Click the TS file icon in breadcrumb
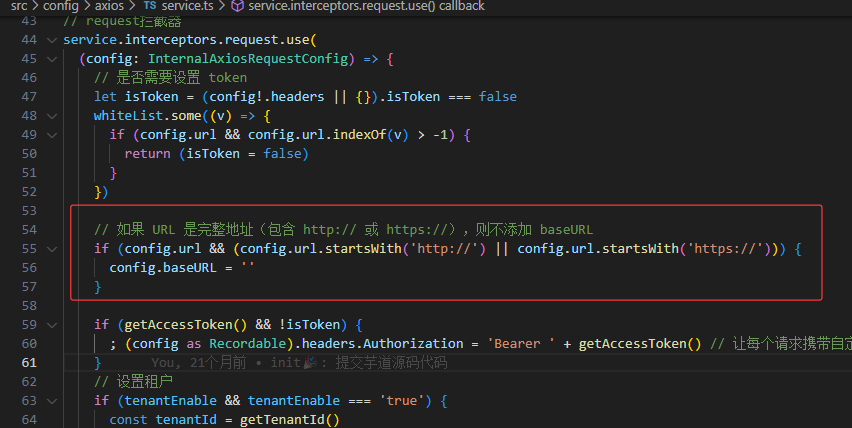 (150, 6)
